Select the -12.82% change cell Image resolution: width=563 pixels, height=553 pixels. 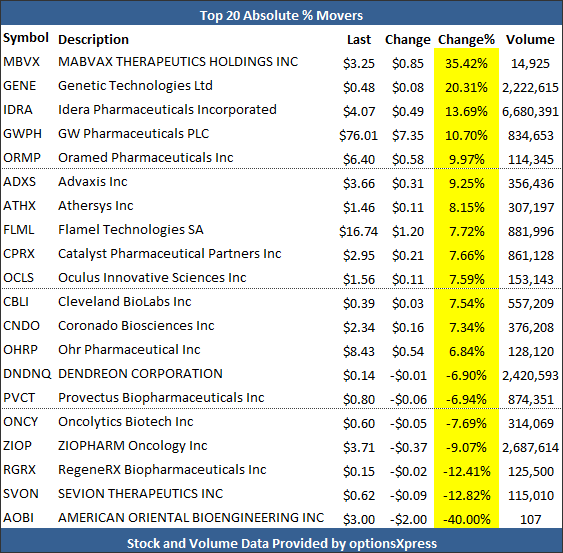pyautogui.click(x=466, y=496)
